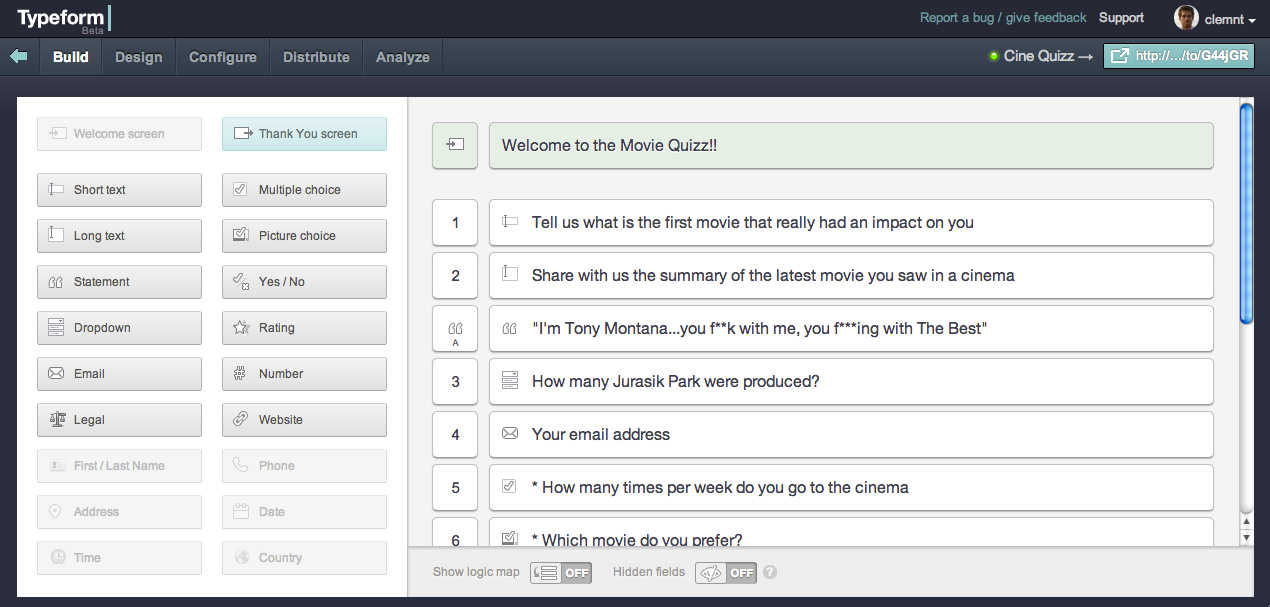The height and width of the screenshot is (607, 1270).
Task: Enable the Show logic map toggle
Action: pos(561,572)
